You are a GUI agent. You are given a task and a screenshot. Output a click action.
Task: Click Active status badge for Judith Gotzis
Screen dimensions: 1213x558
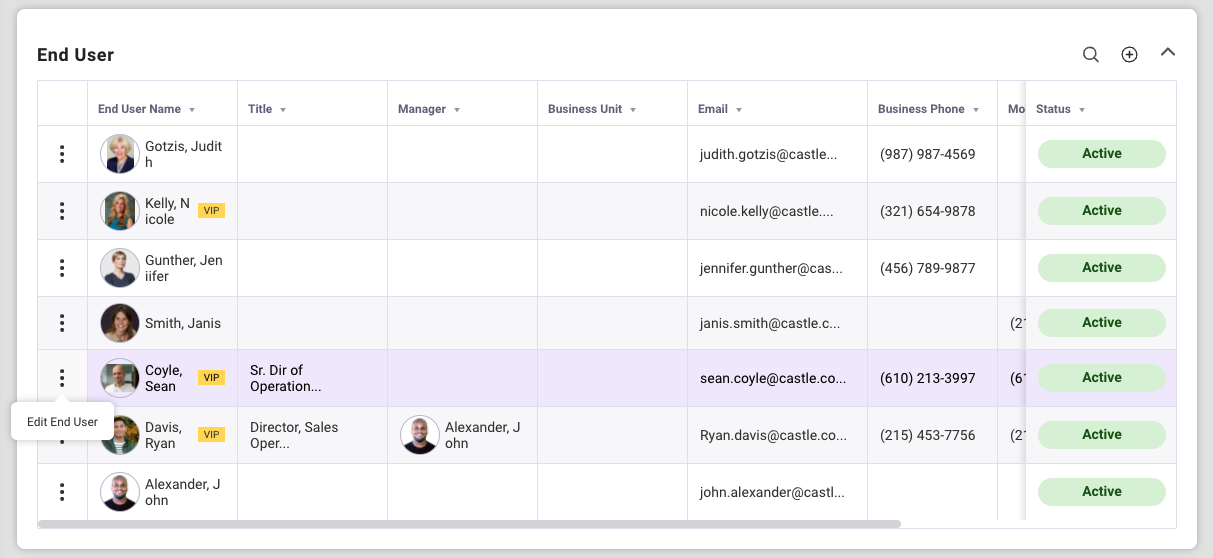(1101, 154)
